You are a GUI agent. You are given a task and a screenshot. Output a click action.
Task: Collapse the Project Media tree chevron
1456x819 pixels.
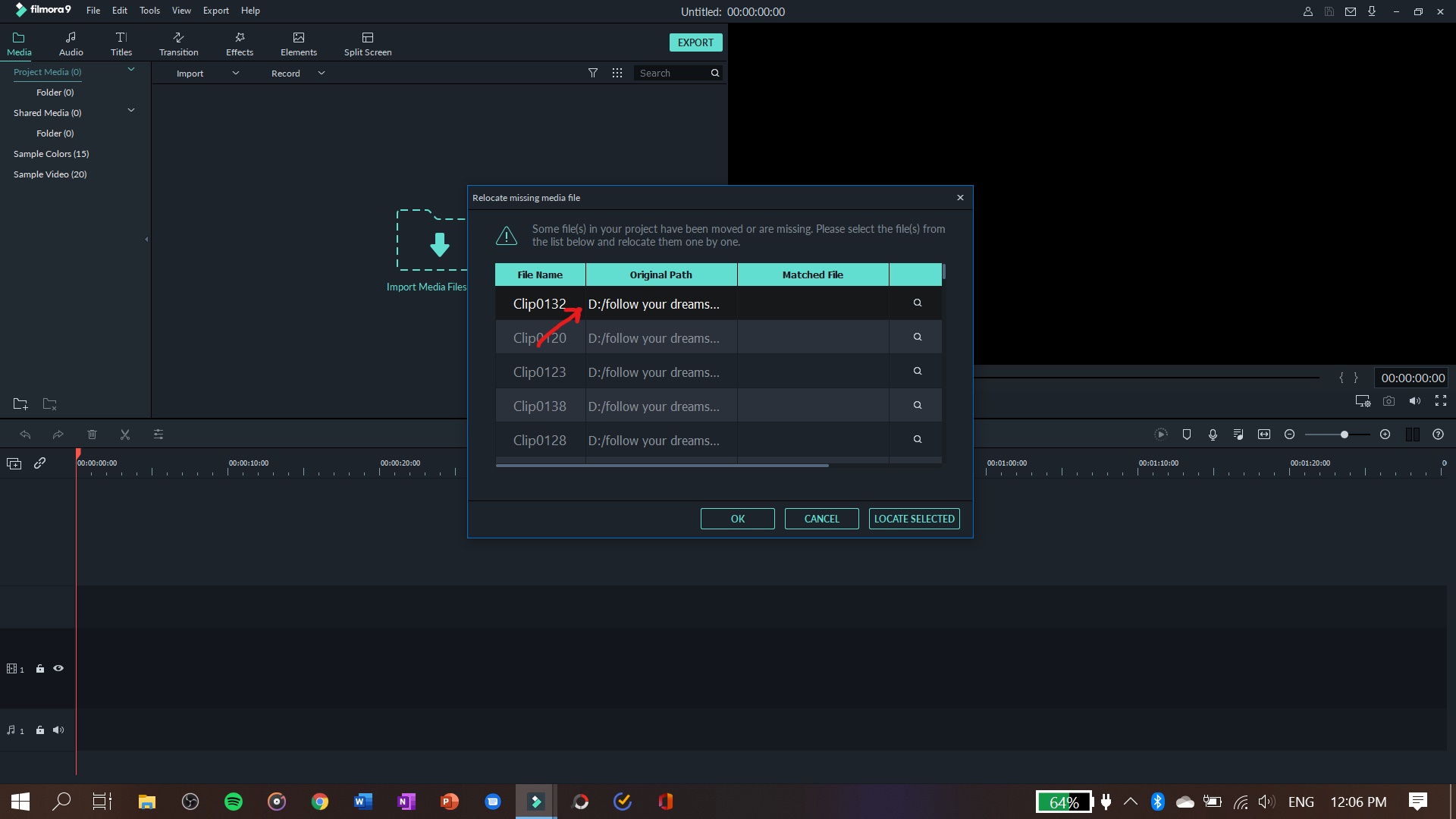tap(131, 70)
